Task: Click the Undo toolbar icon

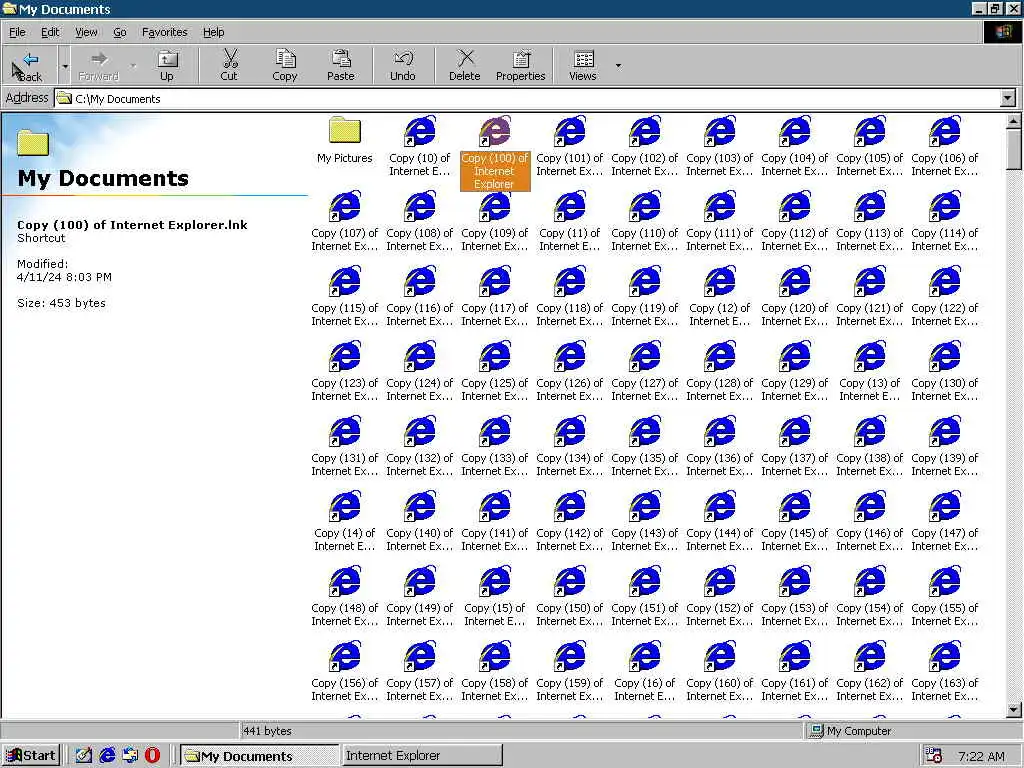Action: [403, 65]
